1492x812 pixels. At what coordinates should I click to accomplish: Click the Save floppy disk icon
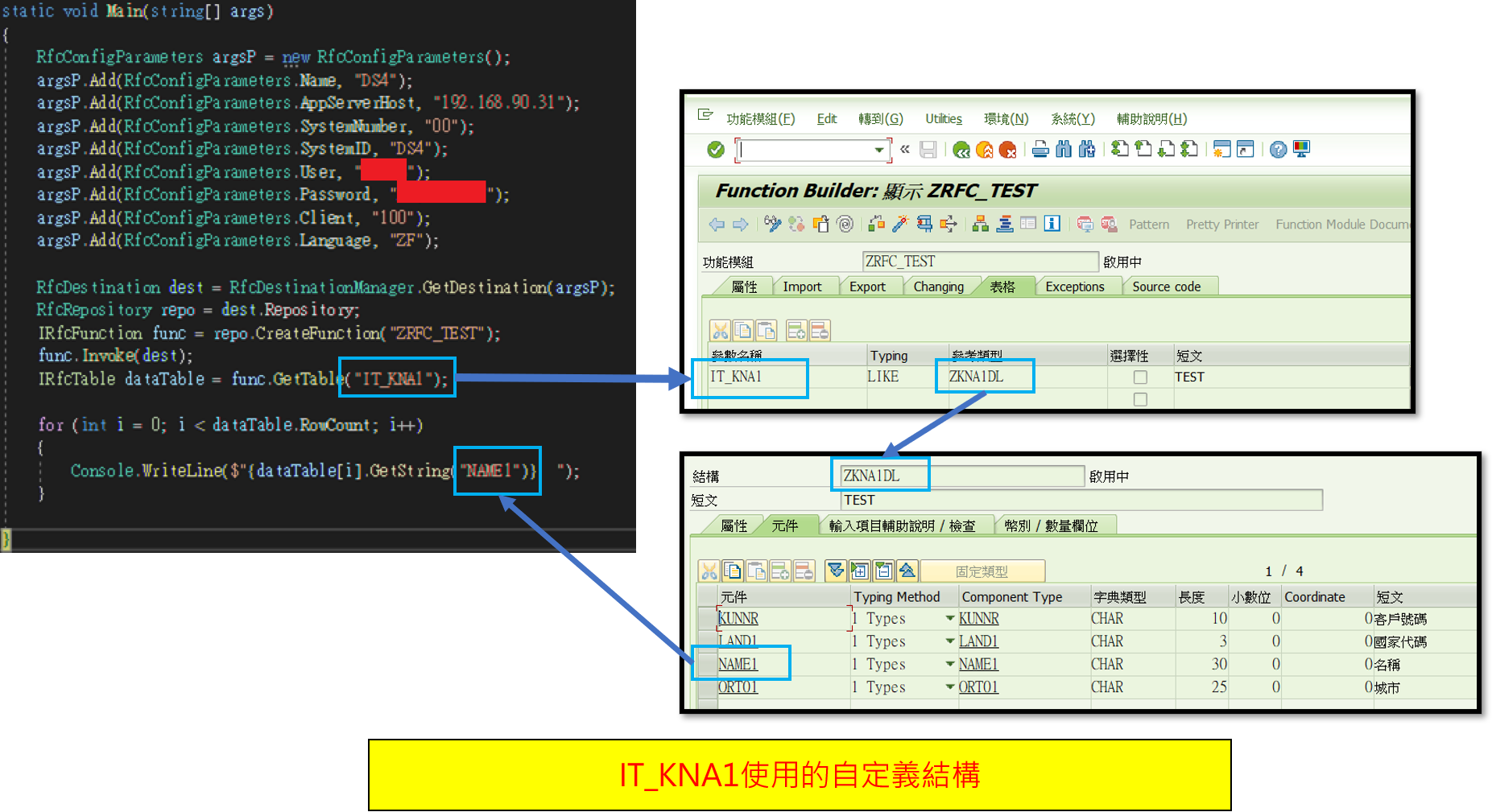click(928, 150)
